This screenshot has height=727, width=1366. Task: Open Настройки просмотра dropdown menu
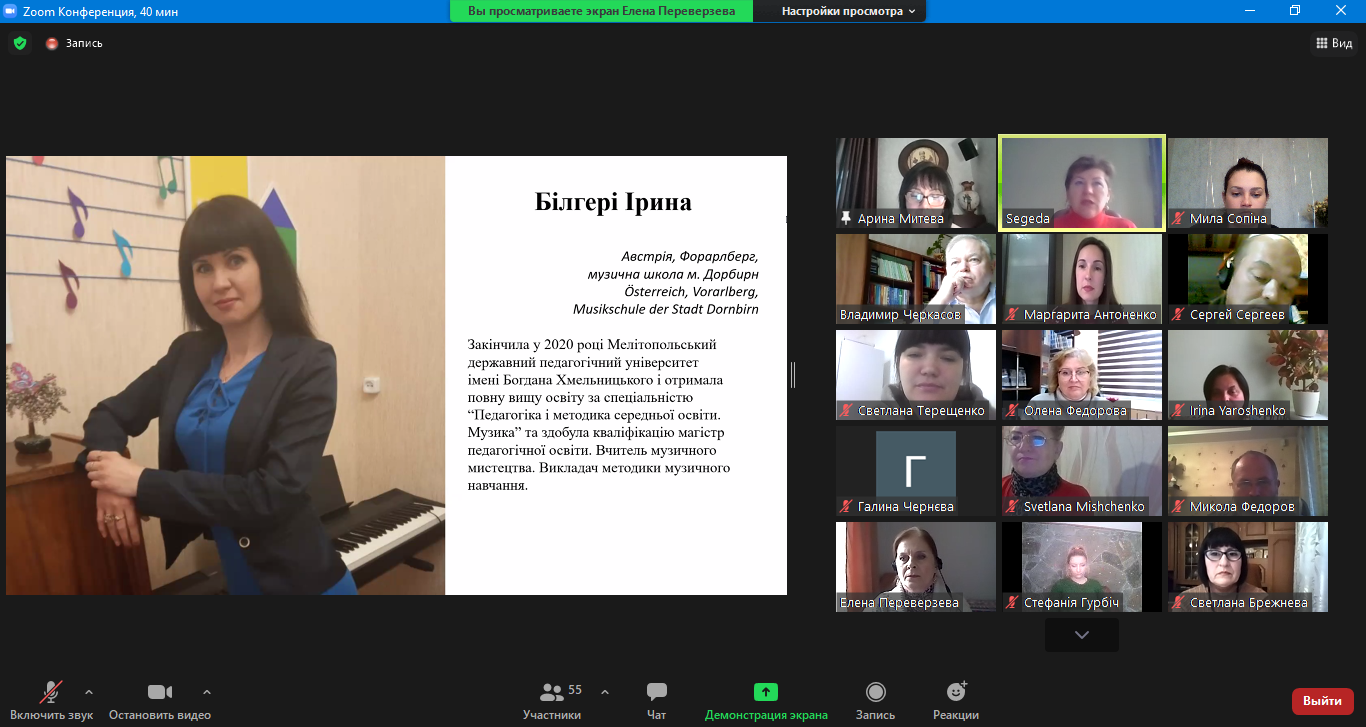click(848, 11)
